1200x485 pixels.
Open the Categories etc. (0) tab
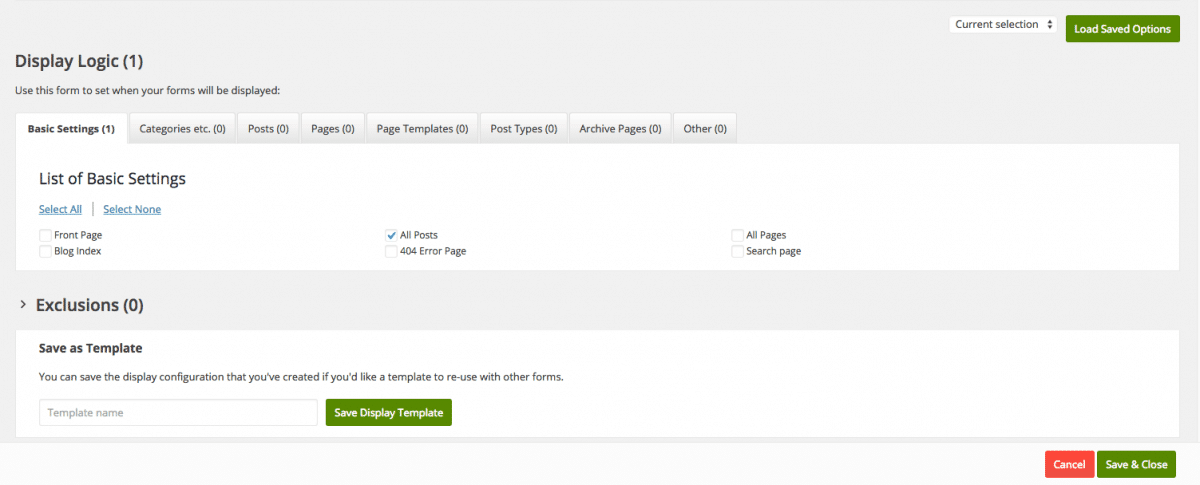click(x=181, y=129)
